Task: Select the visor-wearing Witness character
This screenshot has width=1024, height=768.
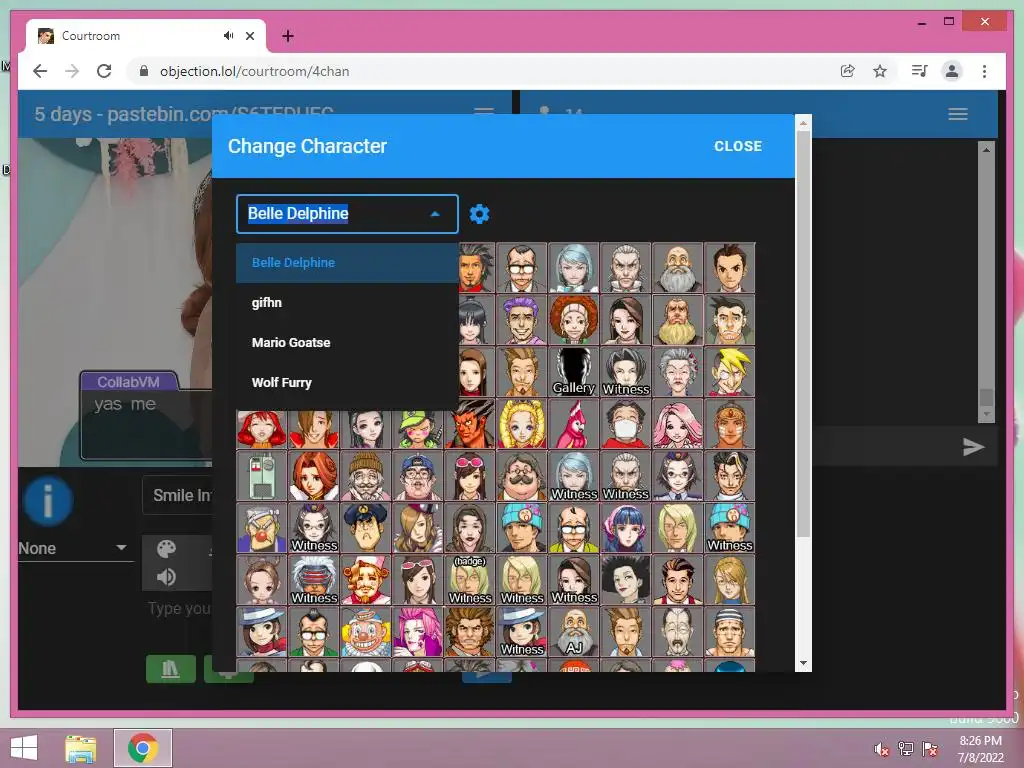Action: (313, 580)
